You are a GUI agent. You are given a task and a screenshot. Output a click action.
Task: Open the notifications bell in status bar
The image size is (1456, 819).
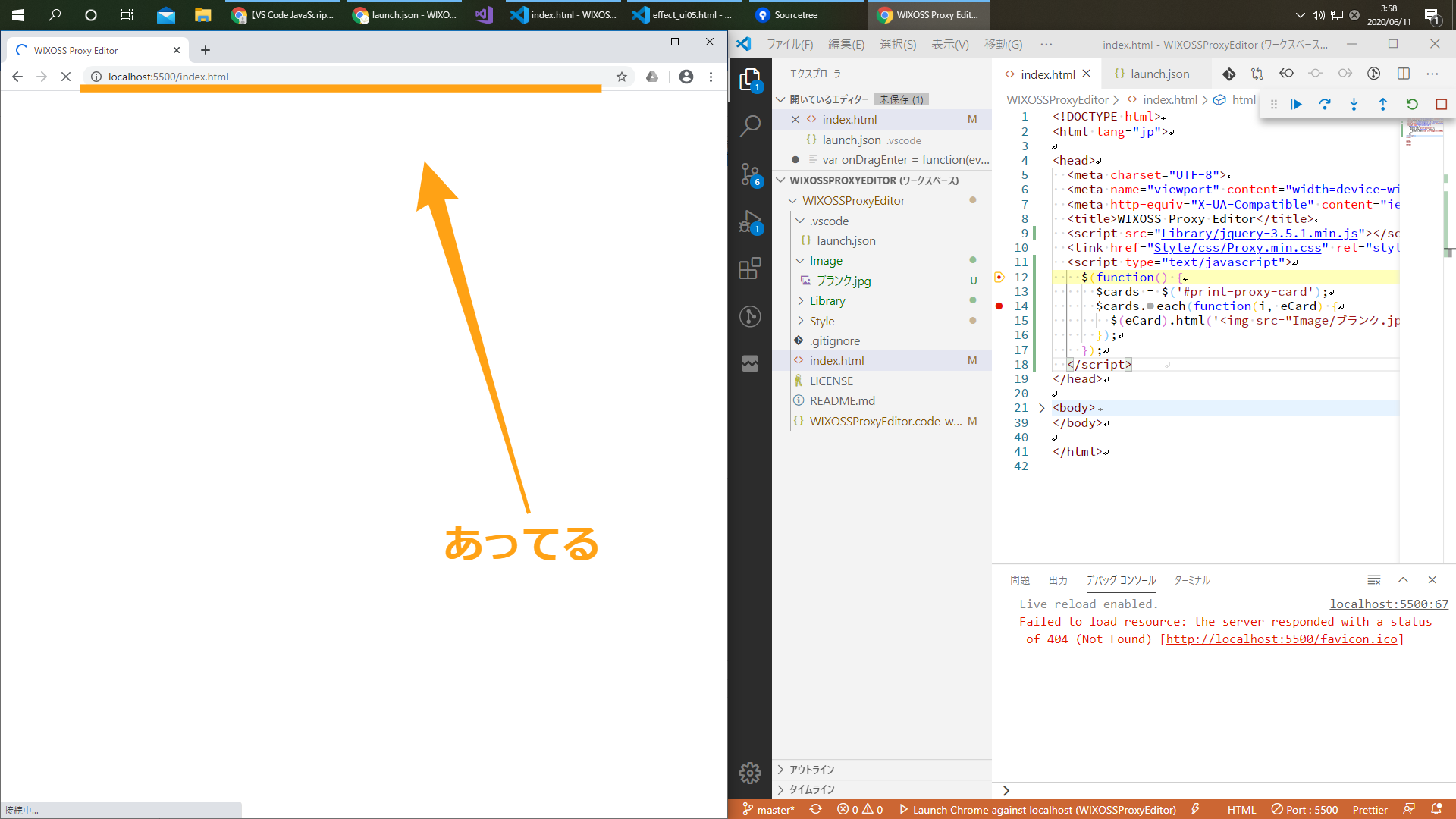(1436, 810)
